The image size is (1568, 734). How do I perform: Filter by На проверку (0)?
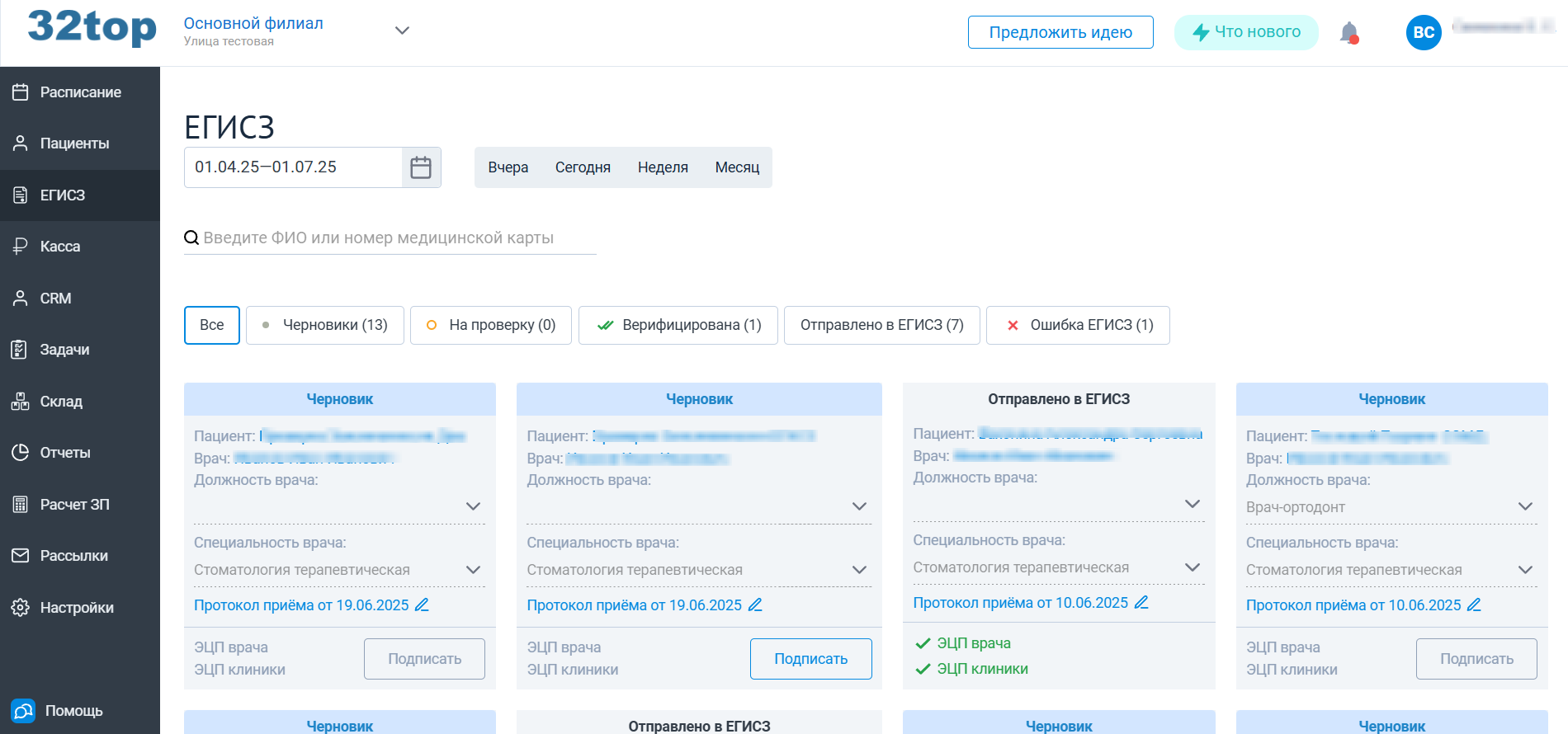click(491, 325)
